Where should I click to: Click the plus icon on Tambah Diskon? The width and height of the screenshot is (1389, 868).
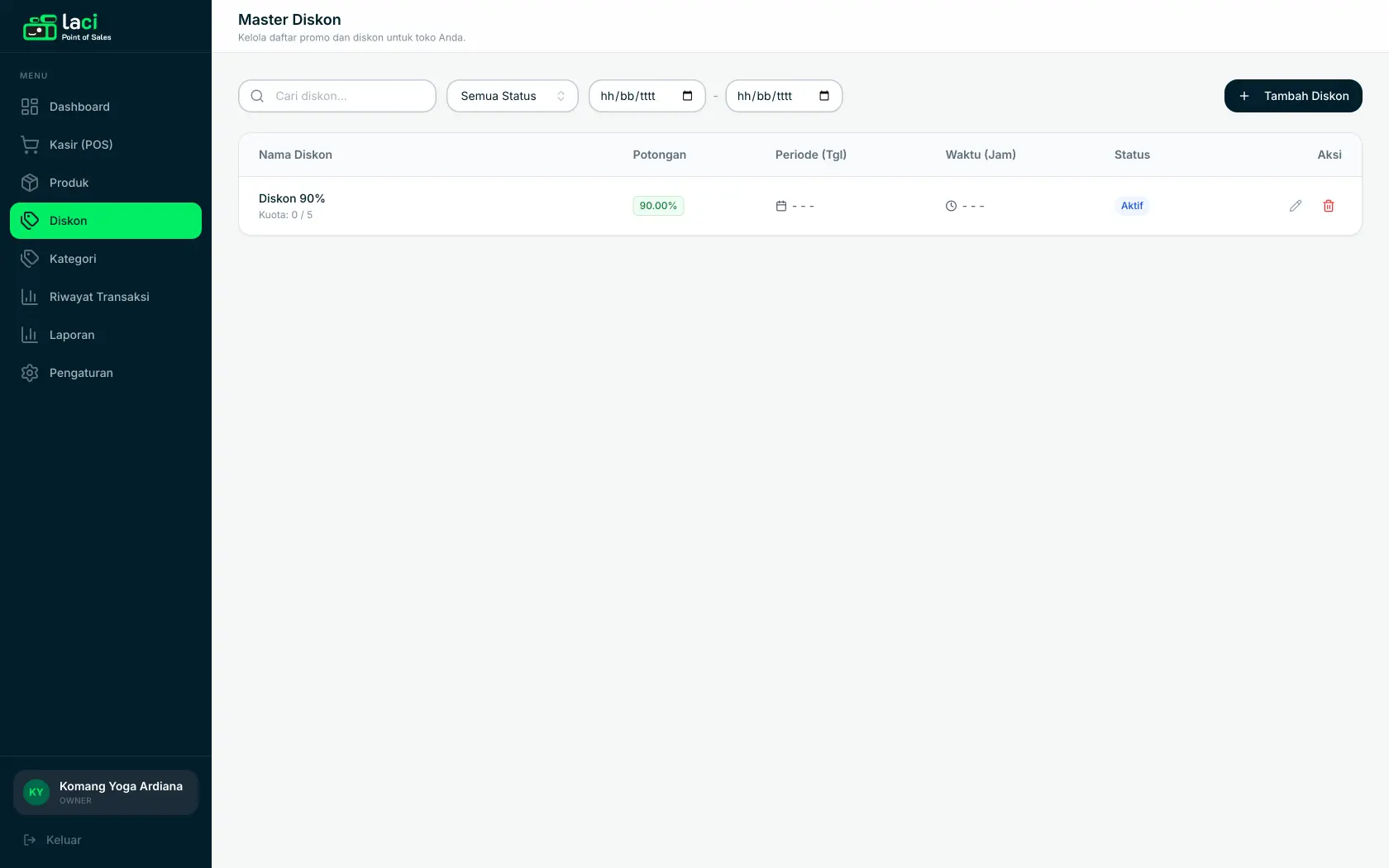1244,96
